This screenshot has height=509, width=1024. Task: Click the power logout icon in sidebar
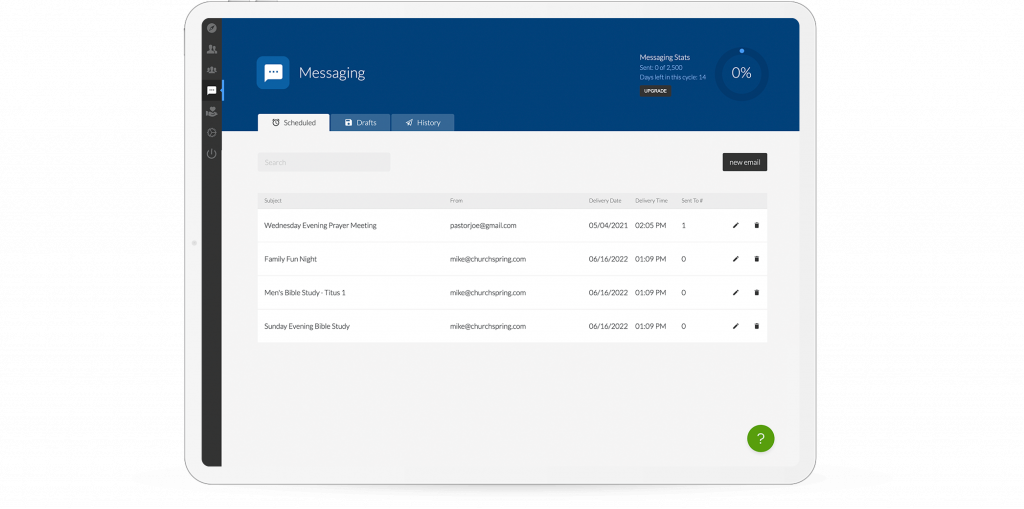(212, 154)
